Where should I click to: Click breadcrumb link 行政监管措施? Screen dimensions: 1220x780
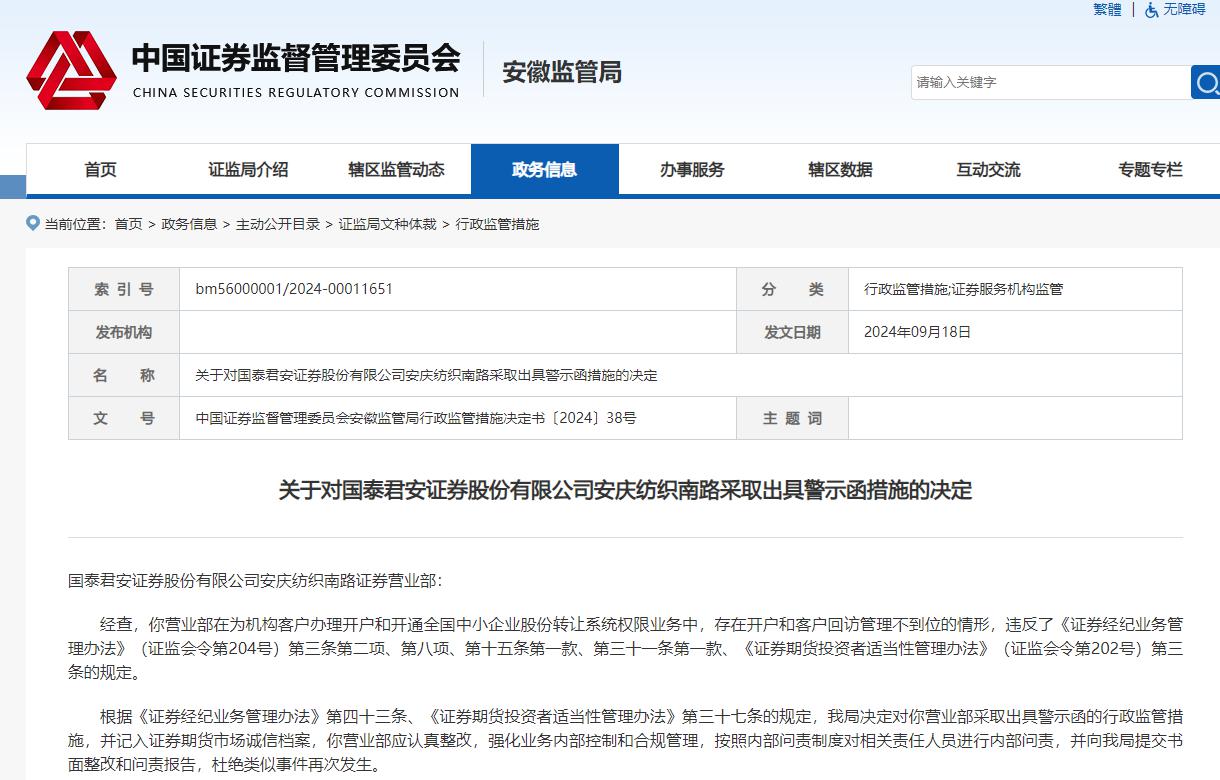coord(497,224)
